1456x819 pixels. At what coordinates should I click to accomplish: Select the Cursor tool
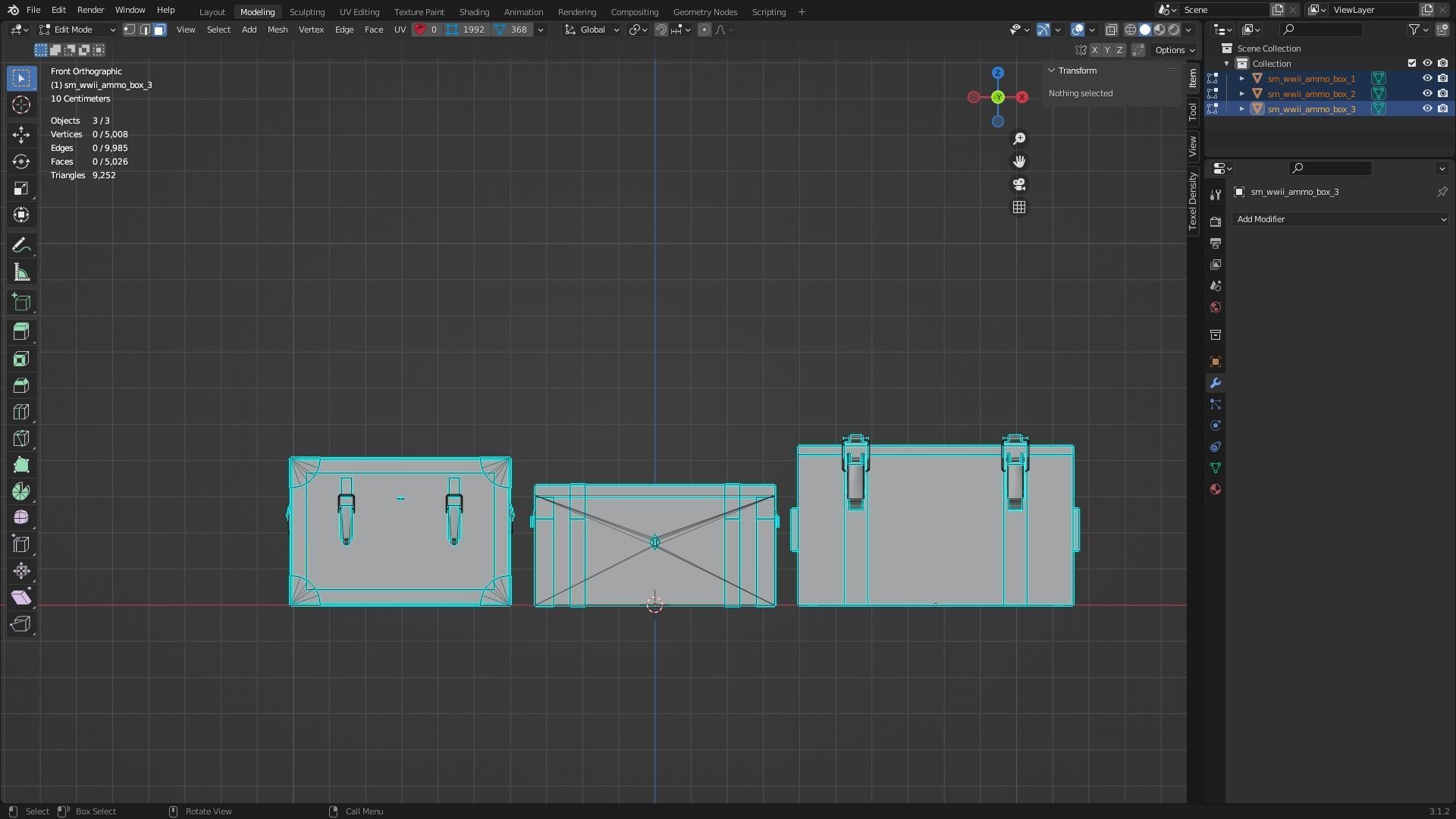[21, 105]
